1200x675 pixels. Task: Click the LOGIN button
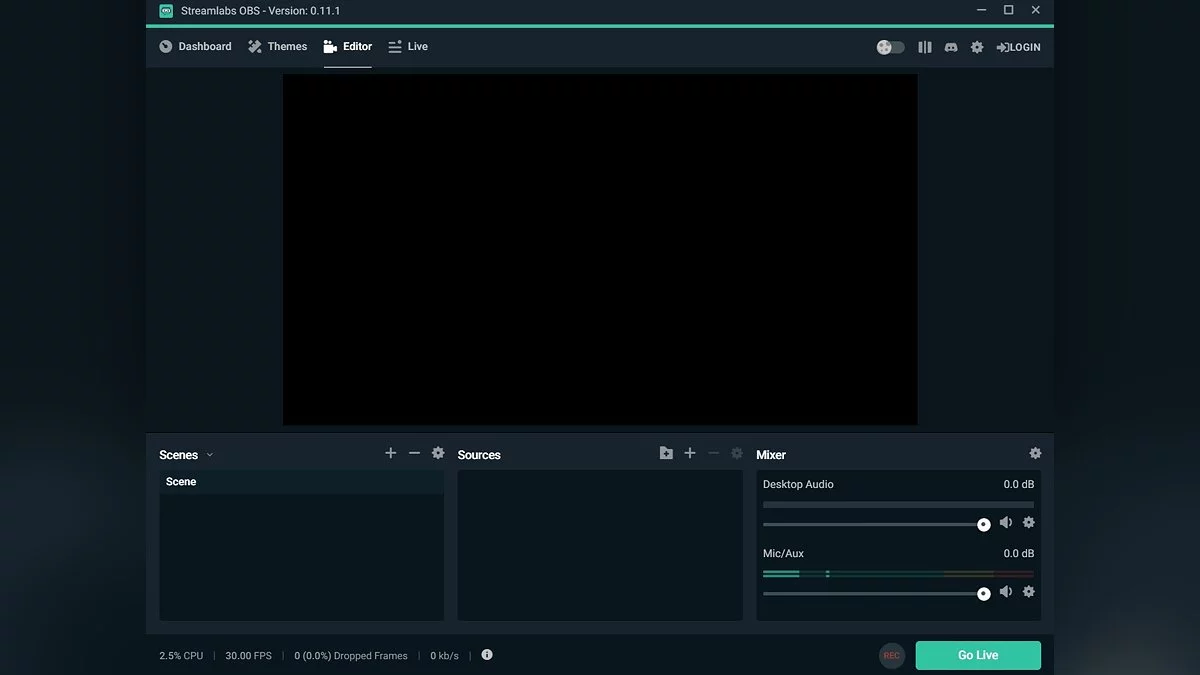click(x=1018, y=47)
